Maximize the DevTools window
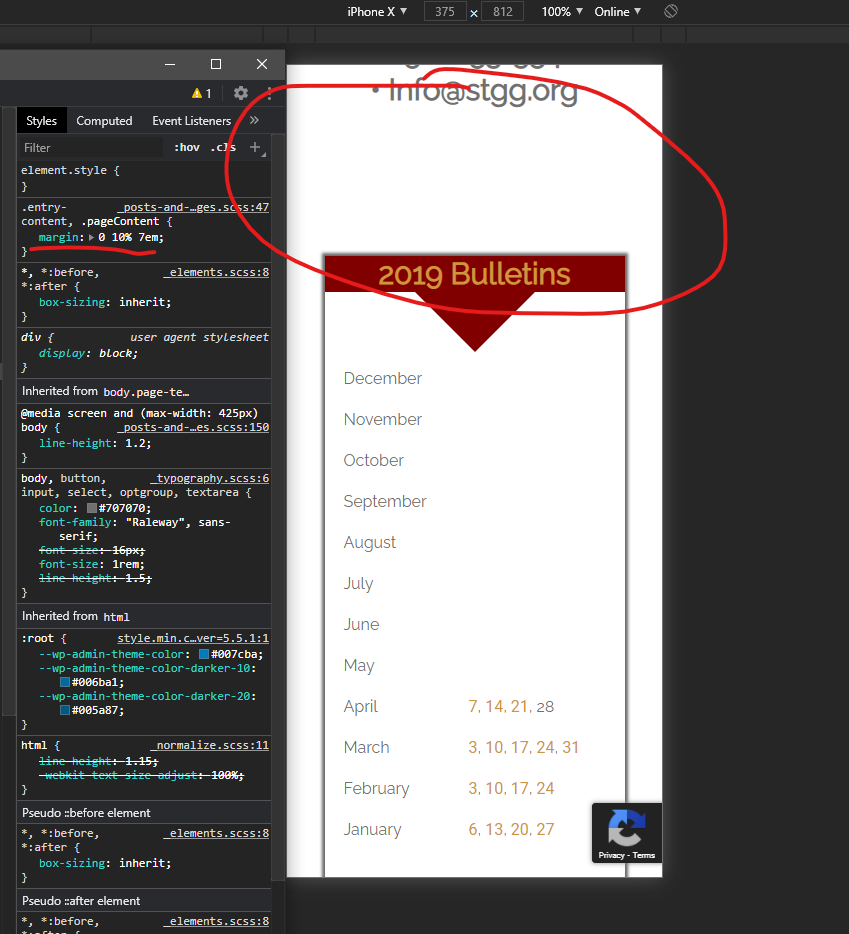This screenshot has width=849, height=934. pos(216,64)
